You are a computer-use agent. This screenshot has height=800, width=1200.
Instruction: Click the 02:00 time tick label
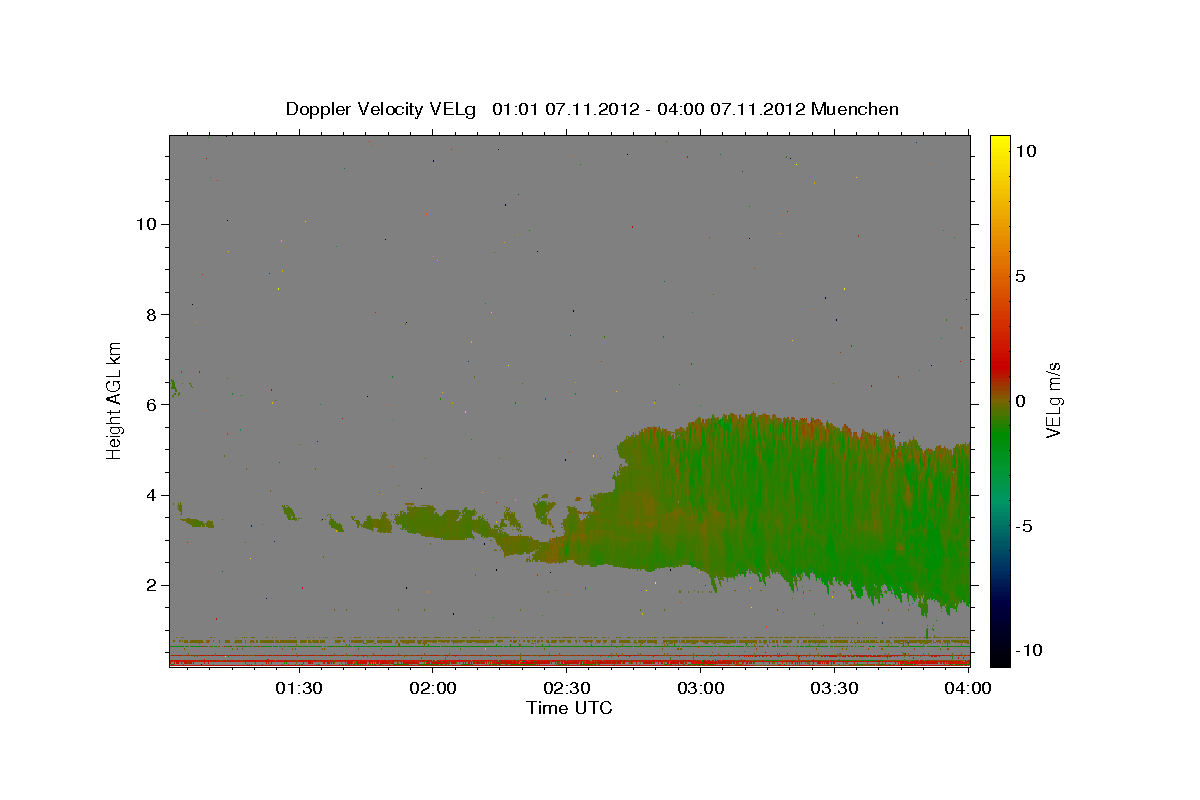click(x=433, y=688)
